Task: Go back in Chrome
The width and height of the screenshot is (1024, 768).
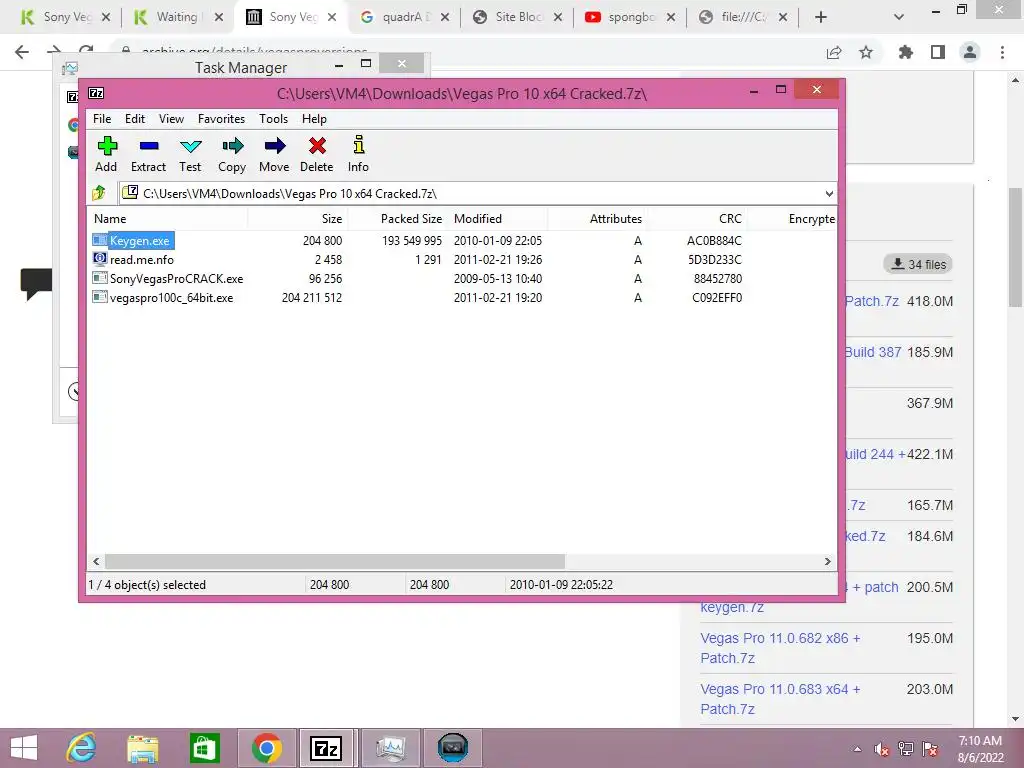Action: pyautogui.click(x=22, y=52)
